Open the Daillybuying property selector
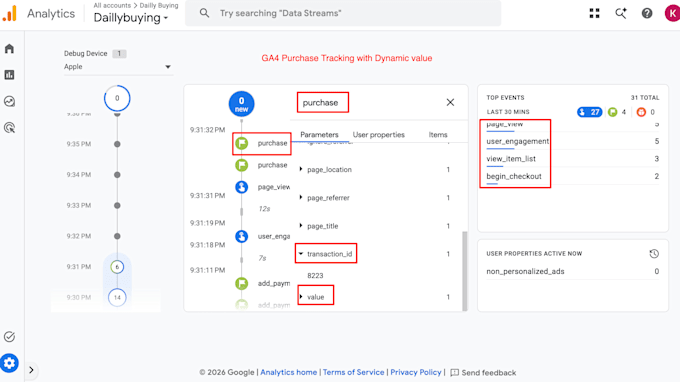 click(131, 18)
